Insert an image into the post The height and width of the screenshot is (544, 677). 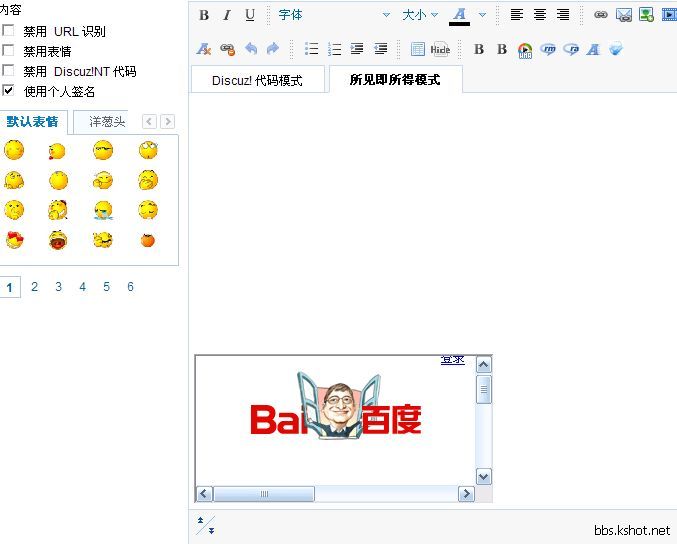pos(646,15)
